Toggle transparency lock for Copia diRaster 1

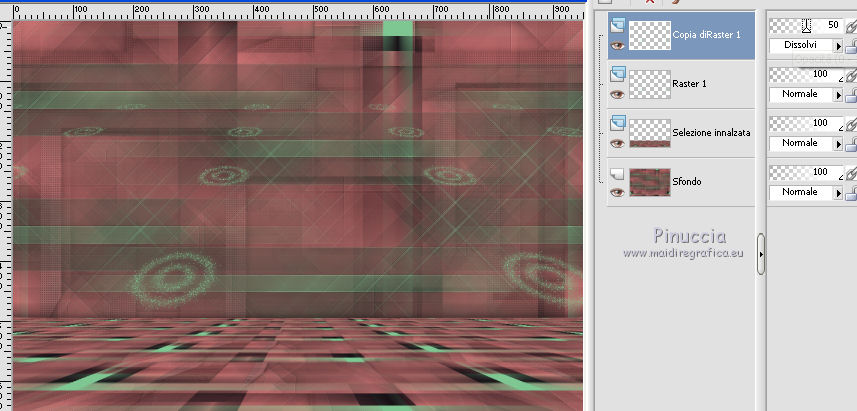coord(851,48)
